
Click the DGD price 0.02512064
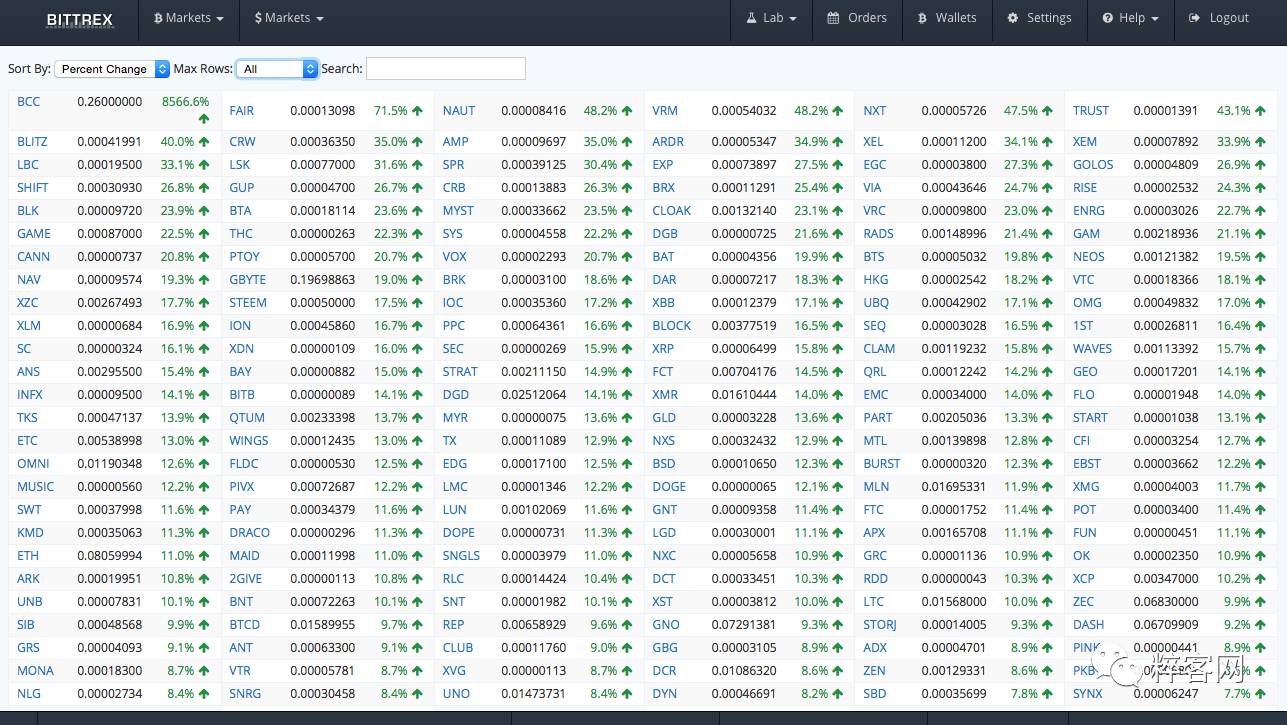(534, 395)
